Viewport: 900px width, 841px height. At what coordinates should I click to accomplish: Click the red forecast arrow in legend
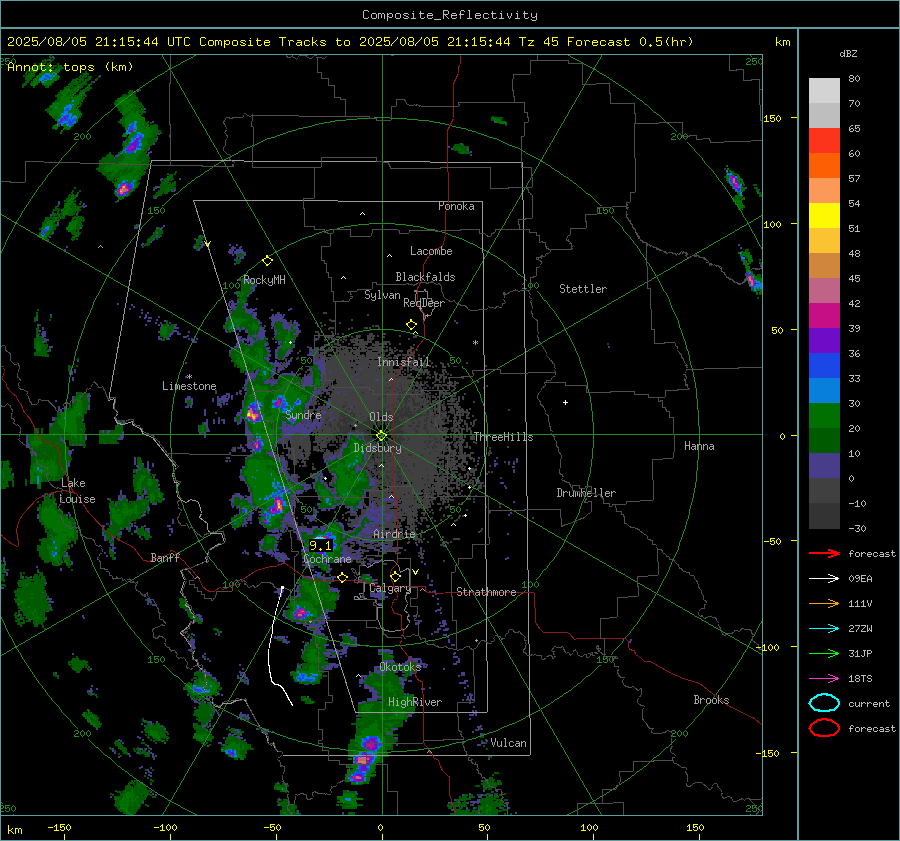[x=824, y=553]
